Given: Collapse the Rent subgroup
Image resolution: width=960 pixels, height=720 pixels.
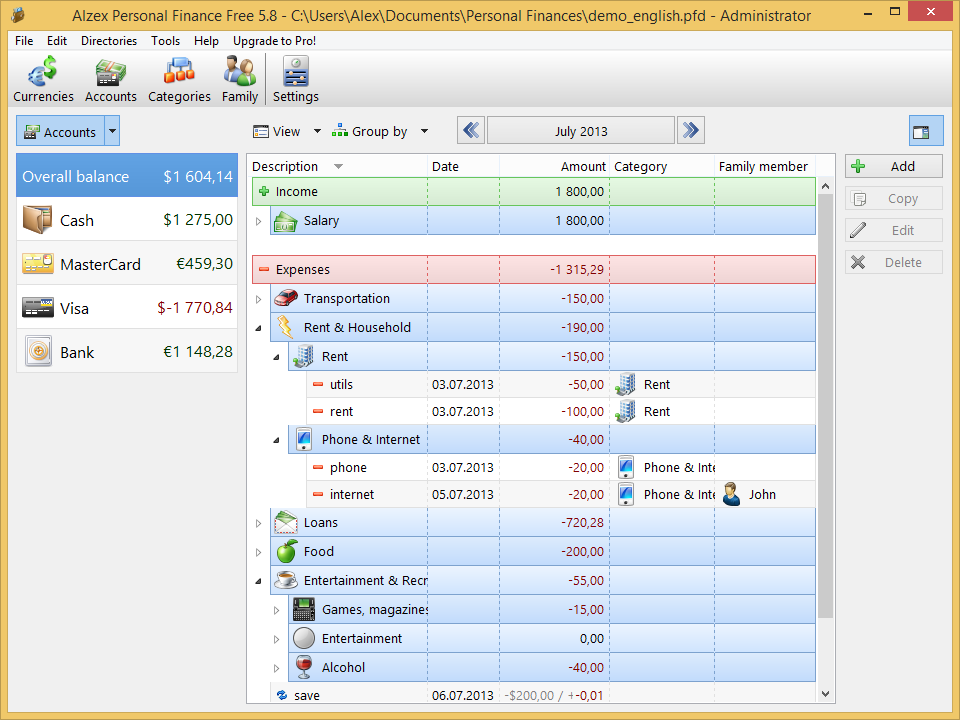Looking at the screenshot, I should pyautogui.click(x=276, y=357).
